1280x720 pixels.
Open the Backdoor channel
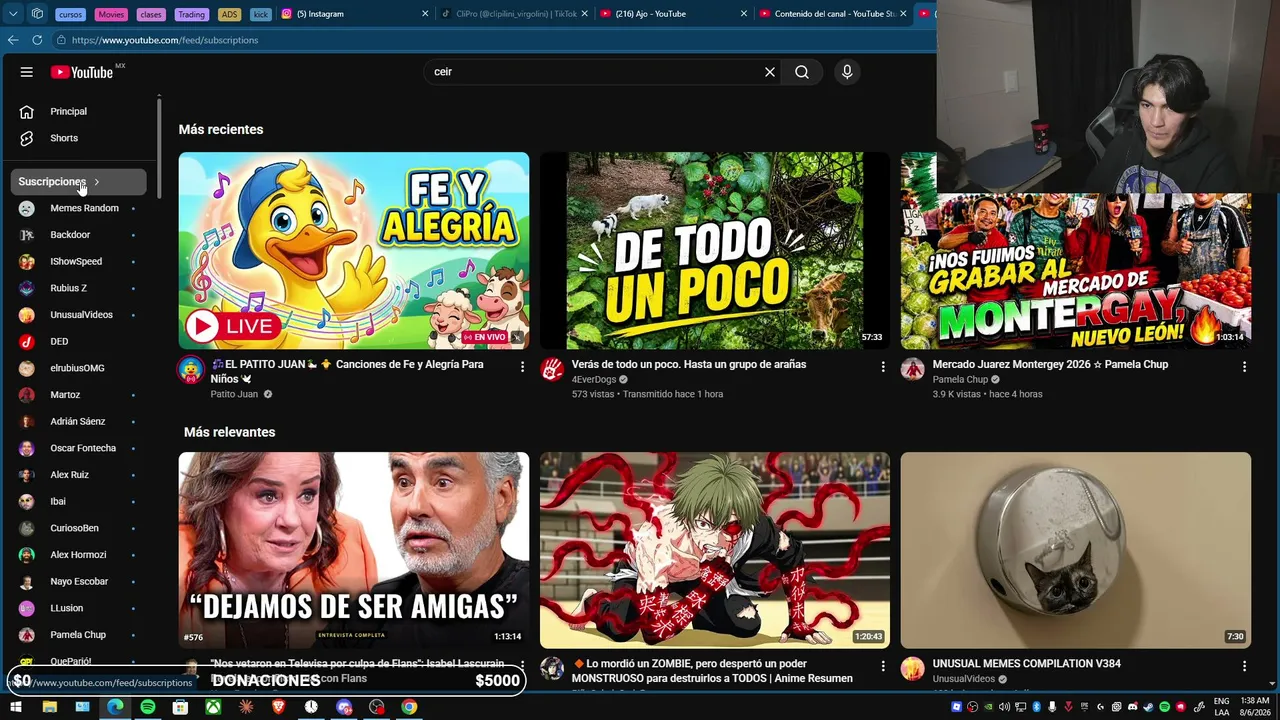coord(79,235)
